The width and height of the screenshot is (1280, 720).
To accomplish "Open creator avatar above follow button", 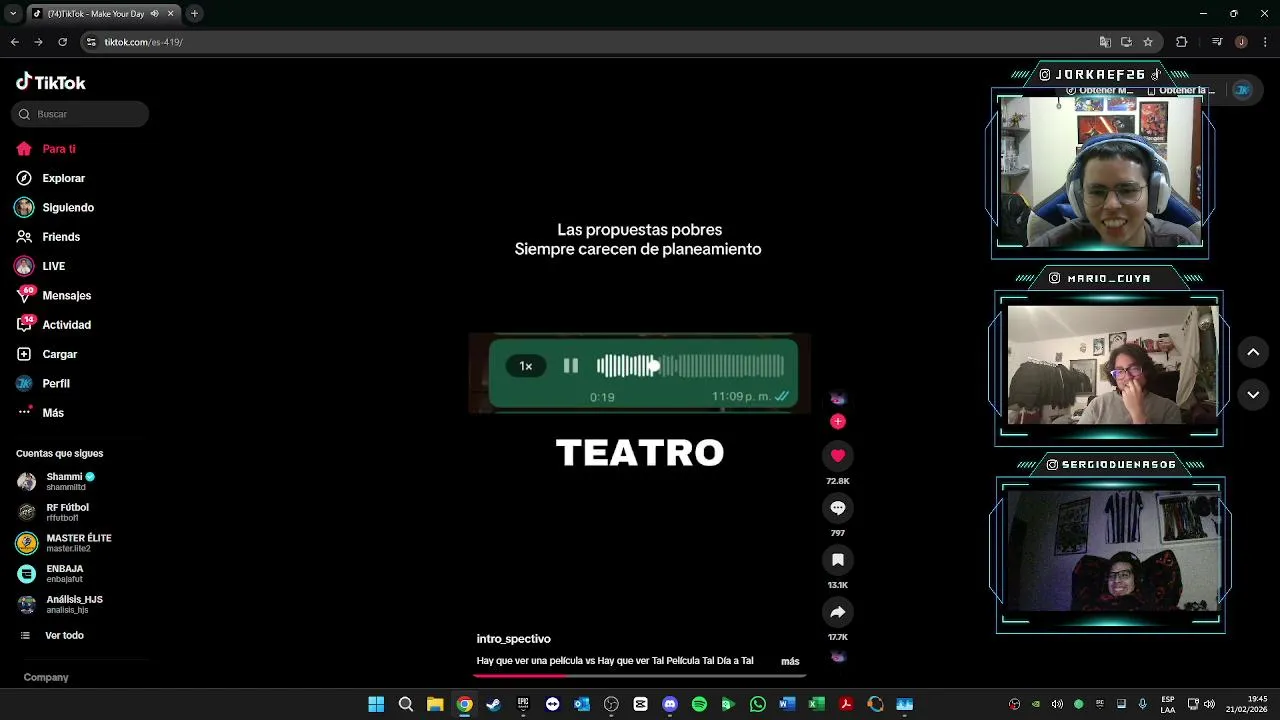I will [838, 398].
